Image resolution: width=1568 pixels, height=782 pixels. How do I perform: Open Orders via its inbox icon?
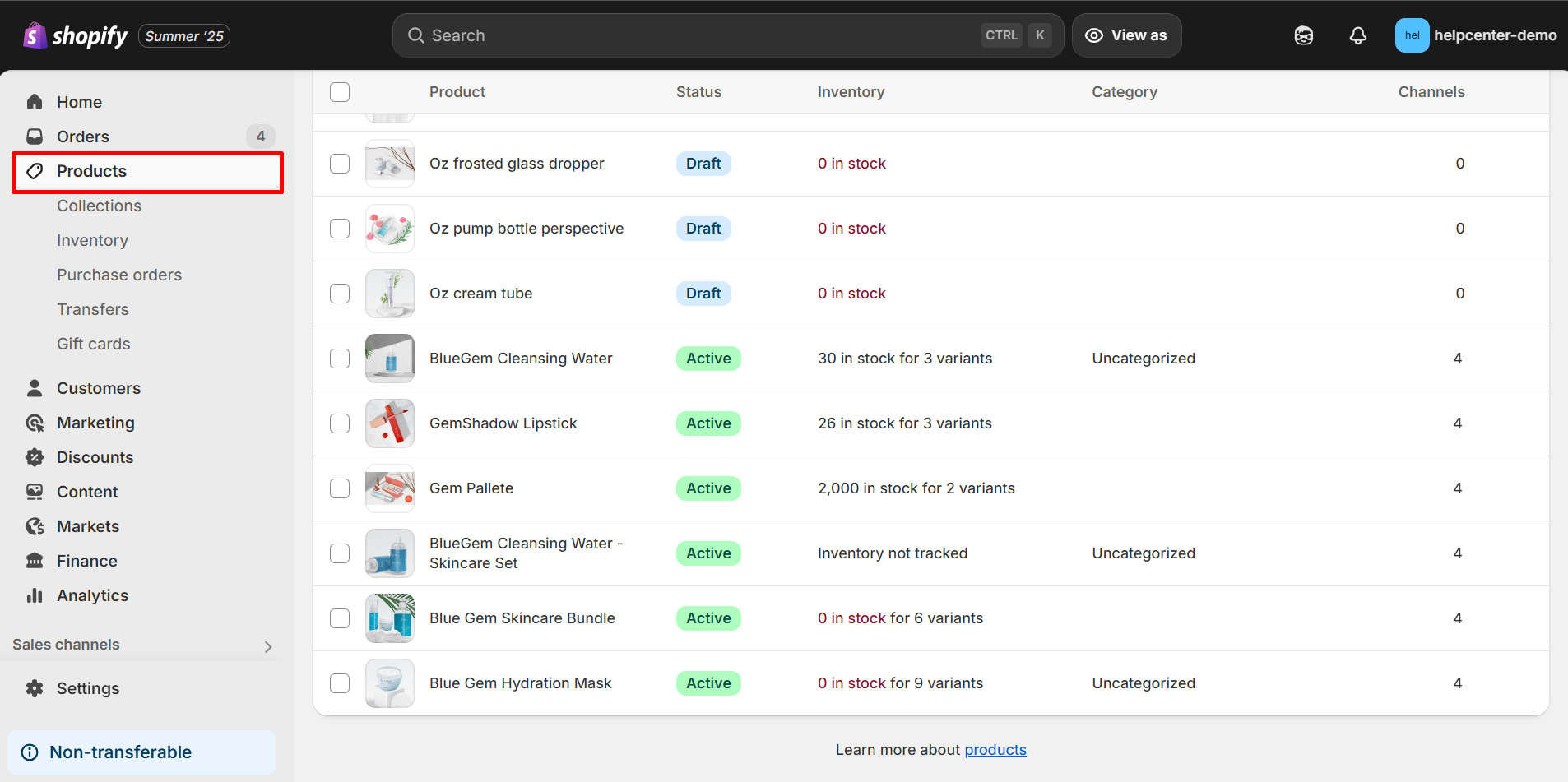pyautogui.click(x=35, y=137)
